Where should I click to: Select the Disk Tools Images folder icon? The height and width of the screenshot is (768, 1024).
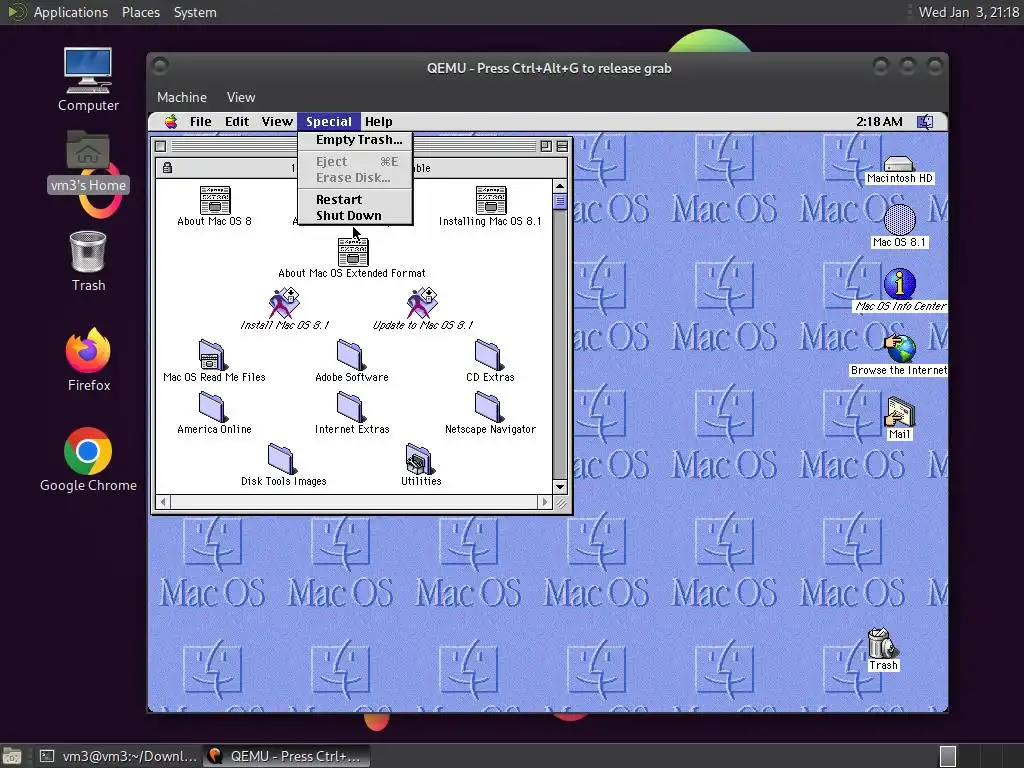click(x=281, y=458)
